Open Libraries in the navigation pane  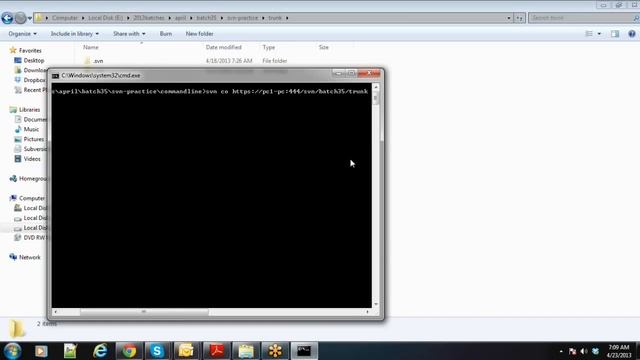[x=29, y=110]
